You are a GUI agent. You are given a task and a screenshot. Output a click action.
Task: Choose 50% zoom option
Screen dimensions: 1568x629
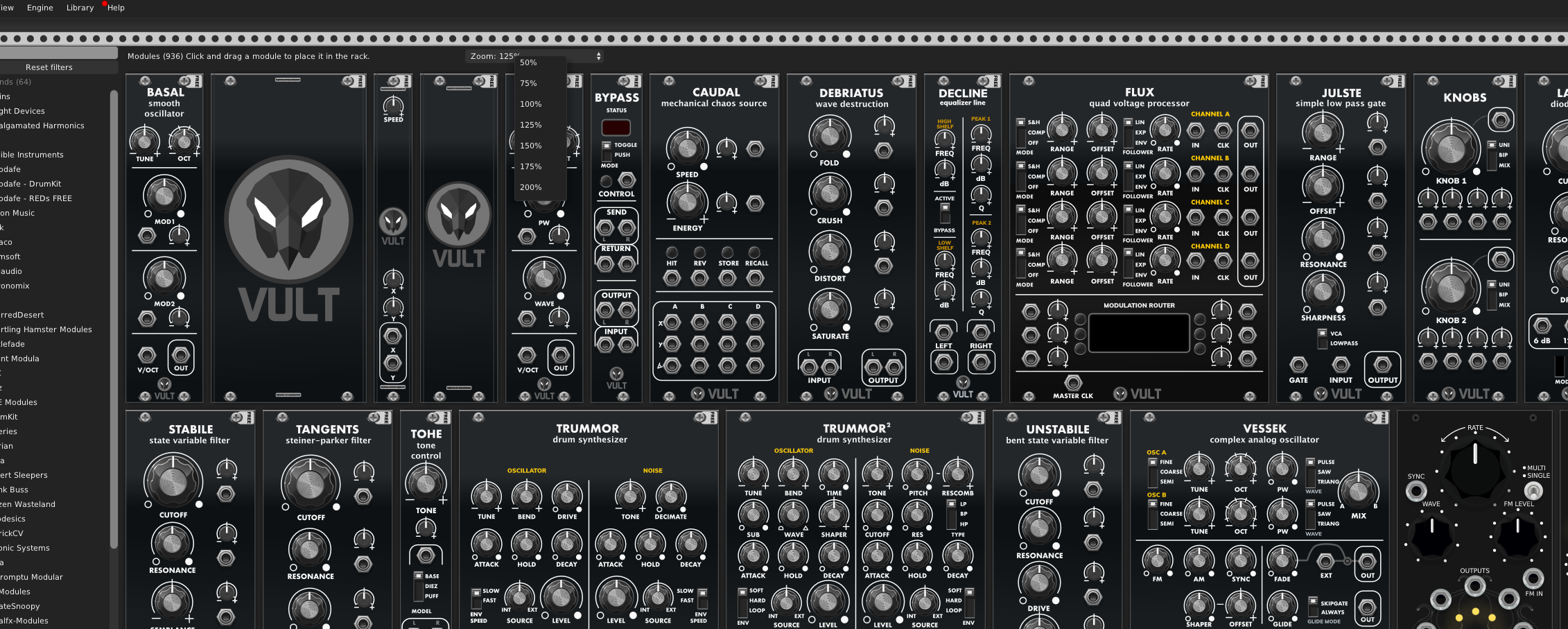coord(541,62)
